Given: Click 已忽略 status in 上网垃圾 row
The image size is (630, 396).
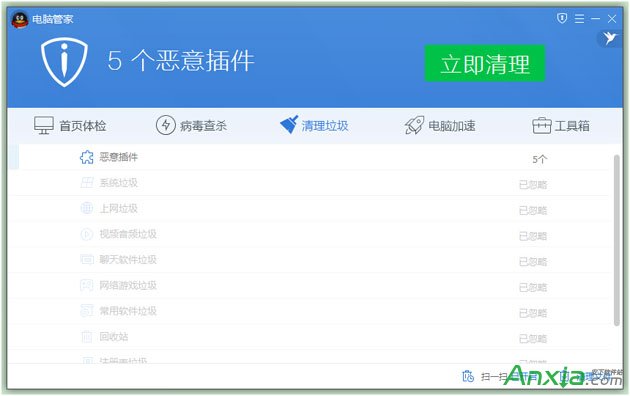Looking at the screenshot, I should pos(533,210).
